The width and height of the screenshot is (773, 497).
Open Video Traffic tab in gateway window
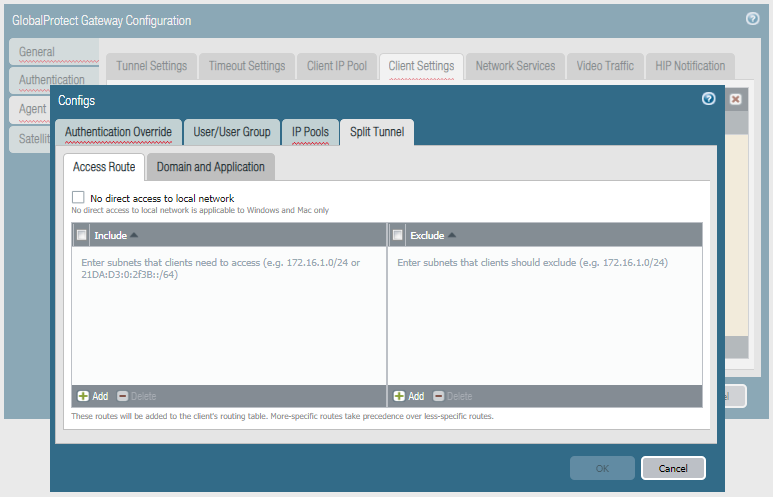point(605,66)
